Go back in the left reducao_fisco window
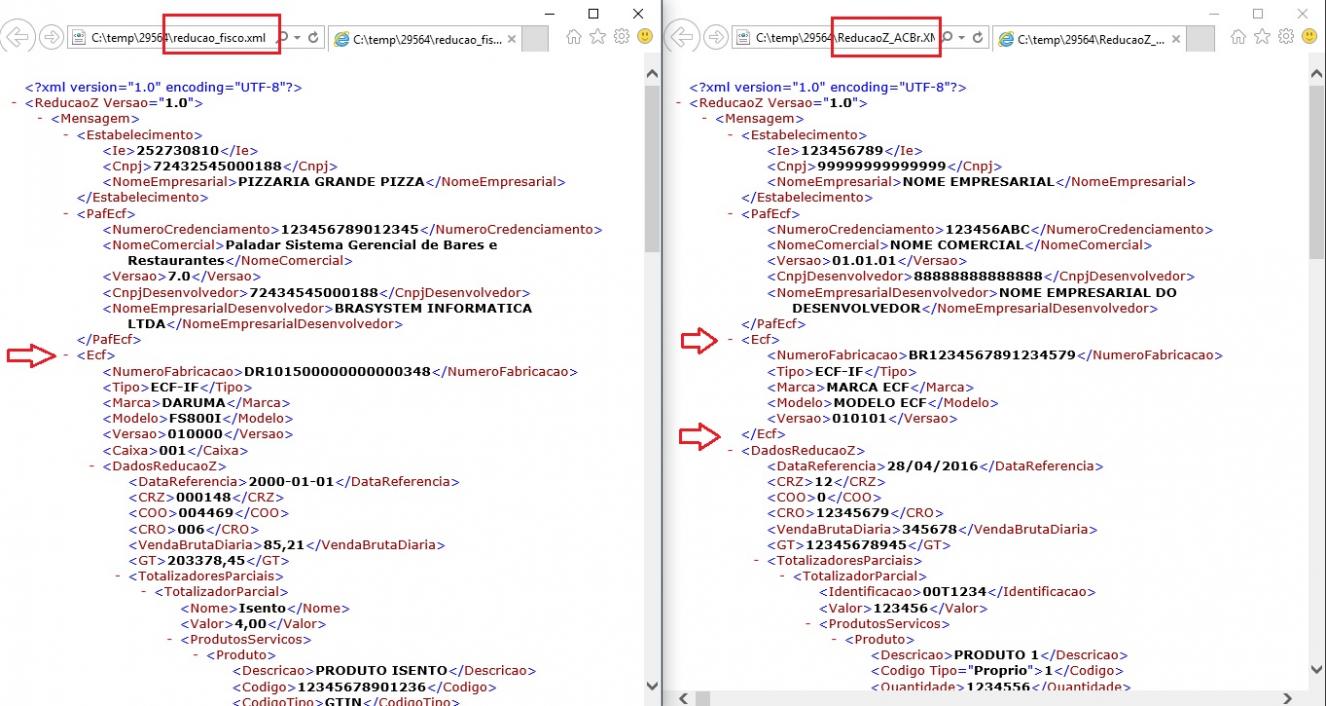Screen dimensions: 1326x706 (17, 37)
